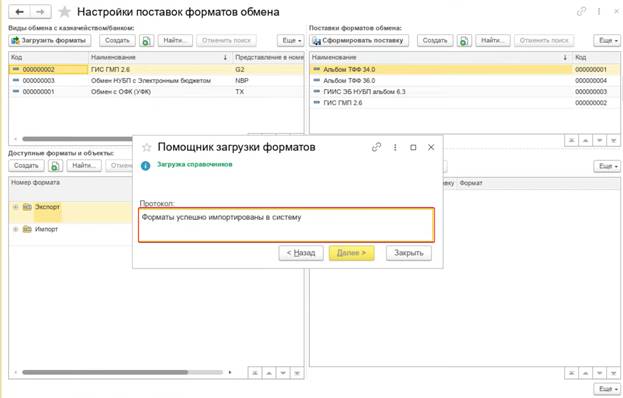
Task: Click the Далее button
Action: [351, 253]
